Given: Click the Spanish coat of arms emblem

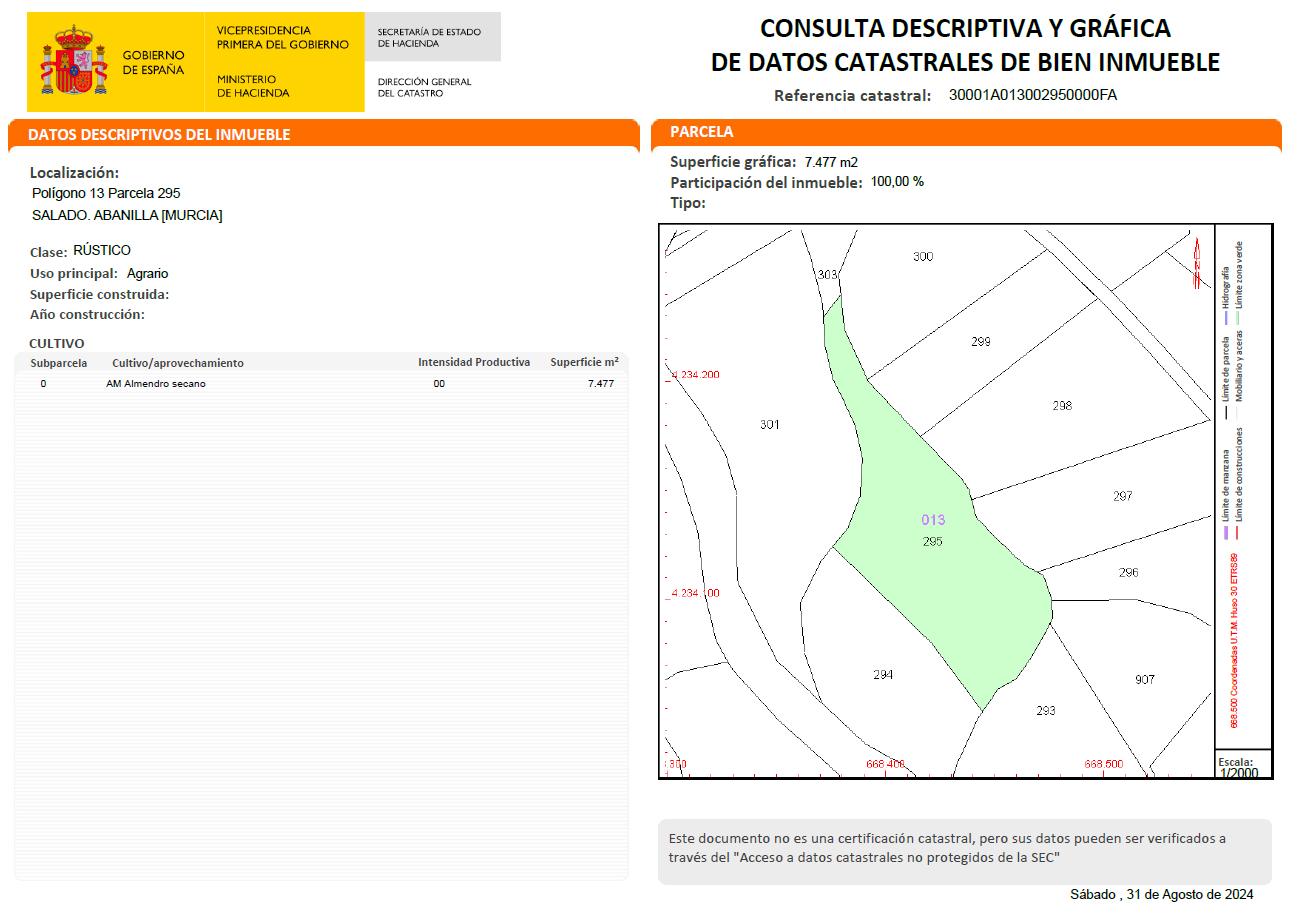Looking at the screenshot, I should tap(74, 62).
